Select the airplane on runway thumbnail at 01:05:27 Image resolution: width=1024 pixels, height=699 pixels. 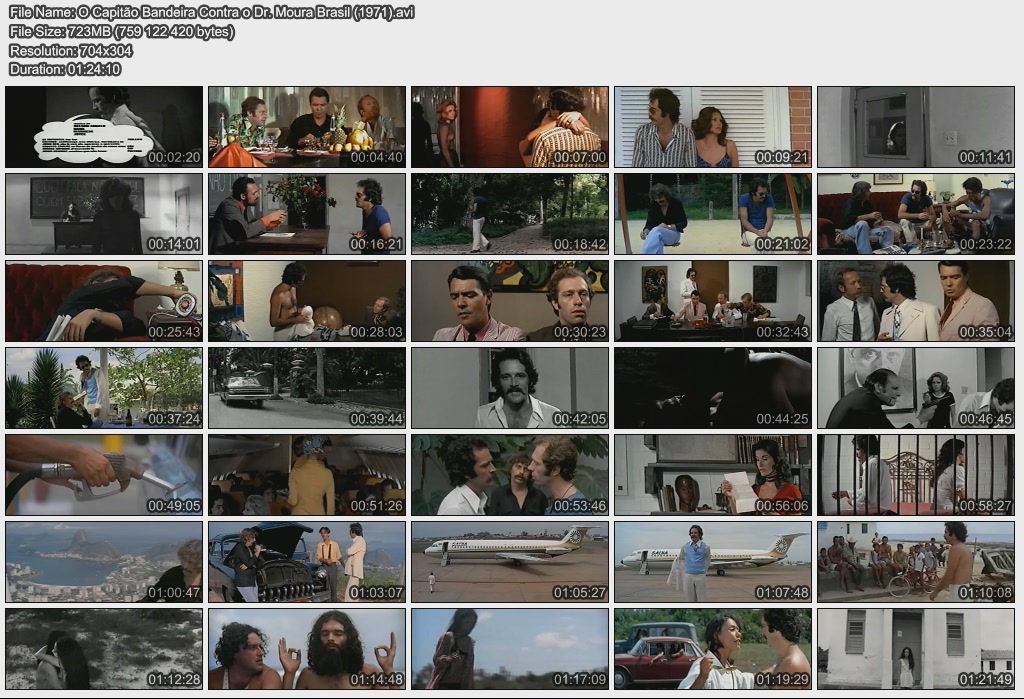click(x=510, y=562)
